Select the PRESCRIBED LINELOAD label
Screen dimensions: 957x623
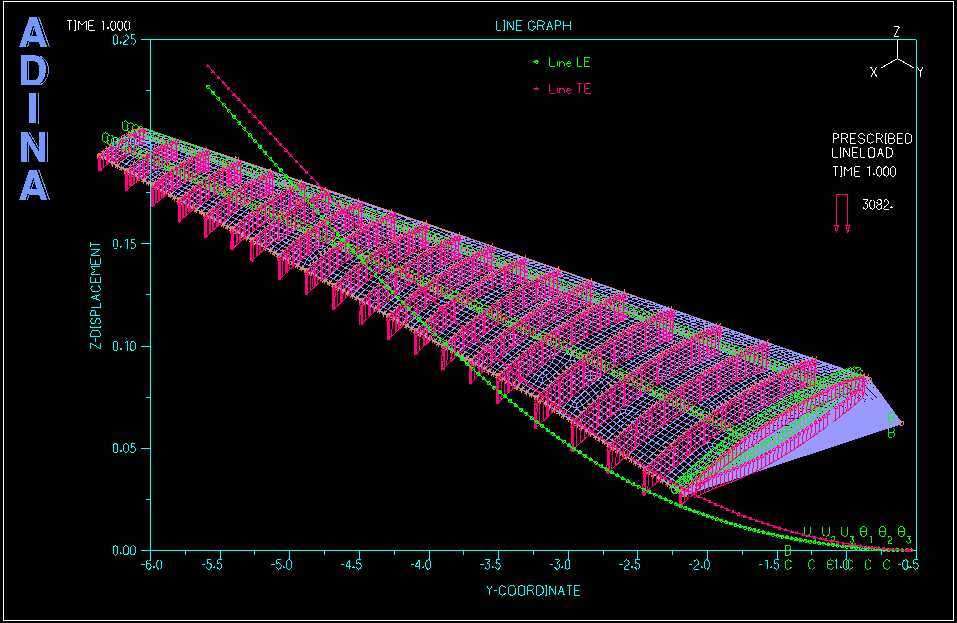[871, 146]
